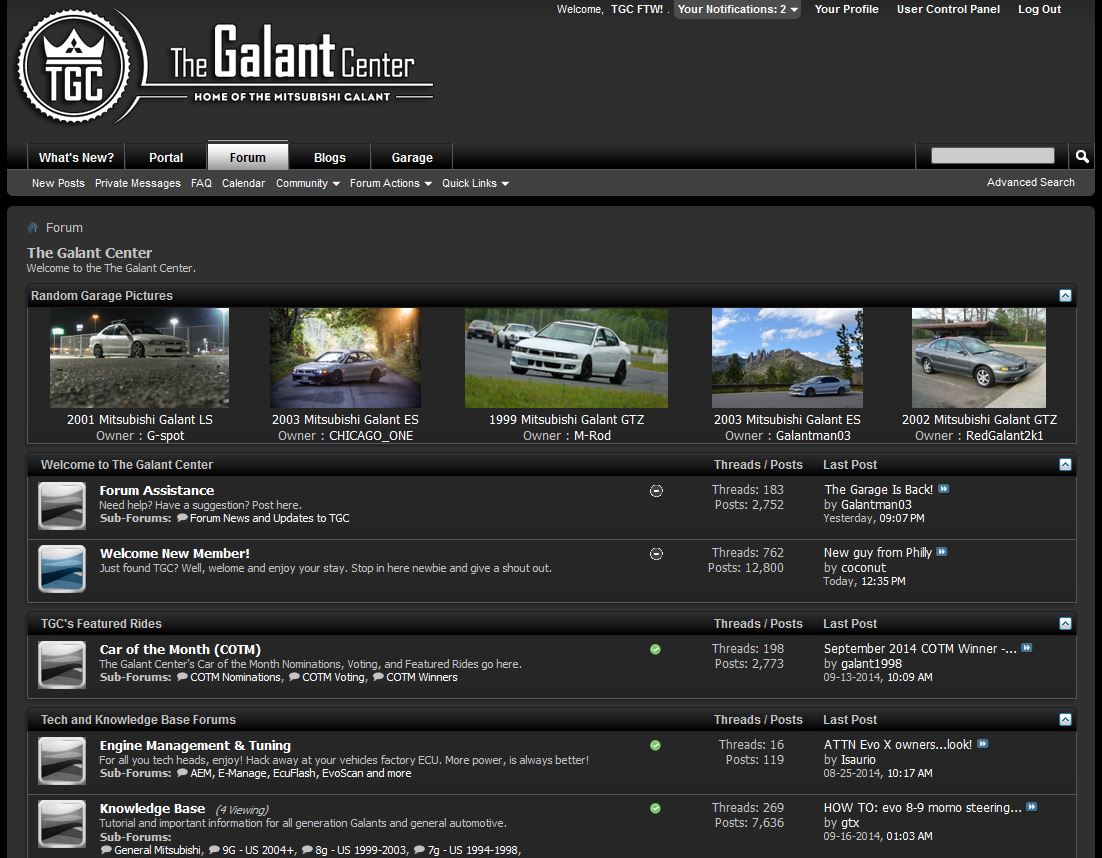Click bubble icon before COTM Winners
The height and width of the screenshot is (858, 1102).
click(x=378, y=677)
